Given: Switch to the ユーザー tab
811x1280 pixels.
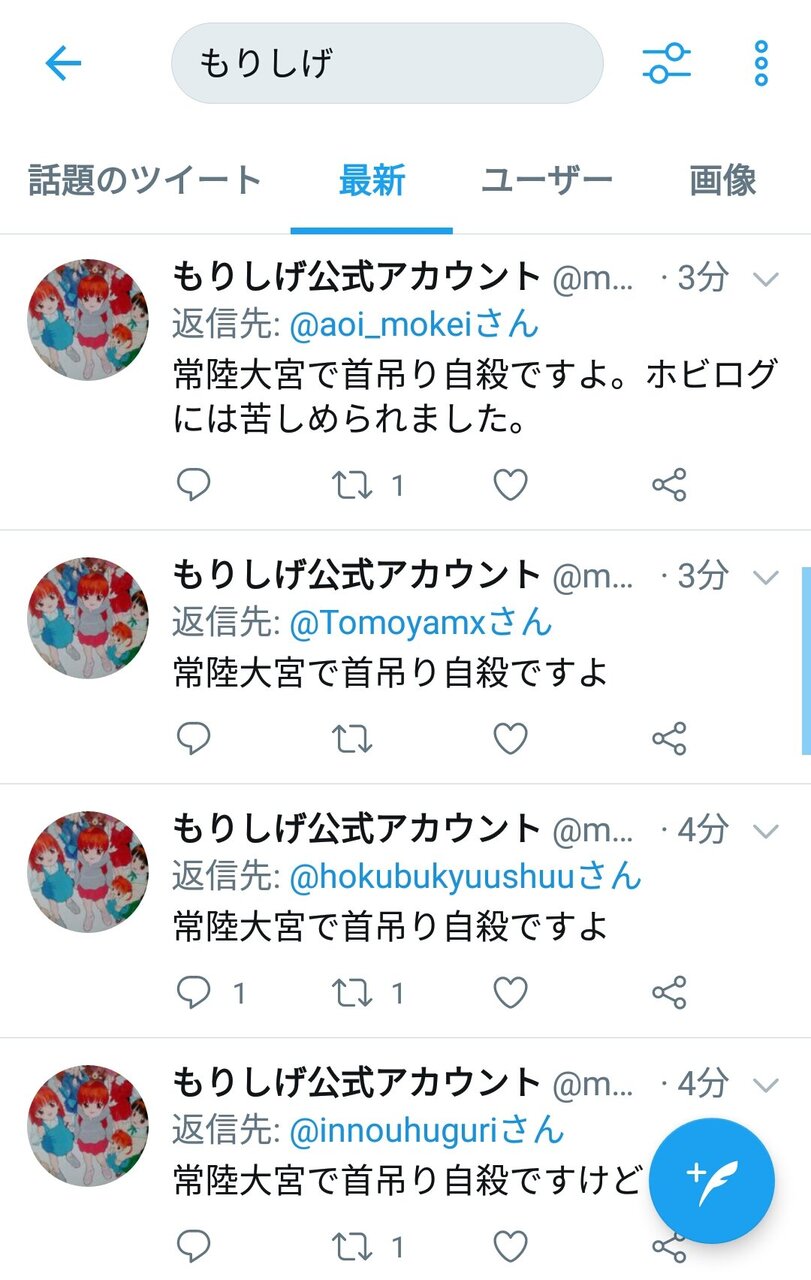Looking at the screenshot, I should (547, 181).
